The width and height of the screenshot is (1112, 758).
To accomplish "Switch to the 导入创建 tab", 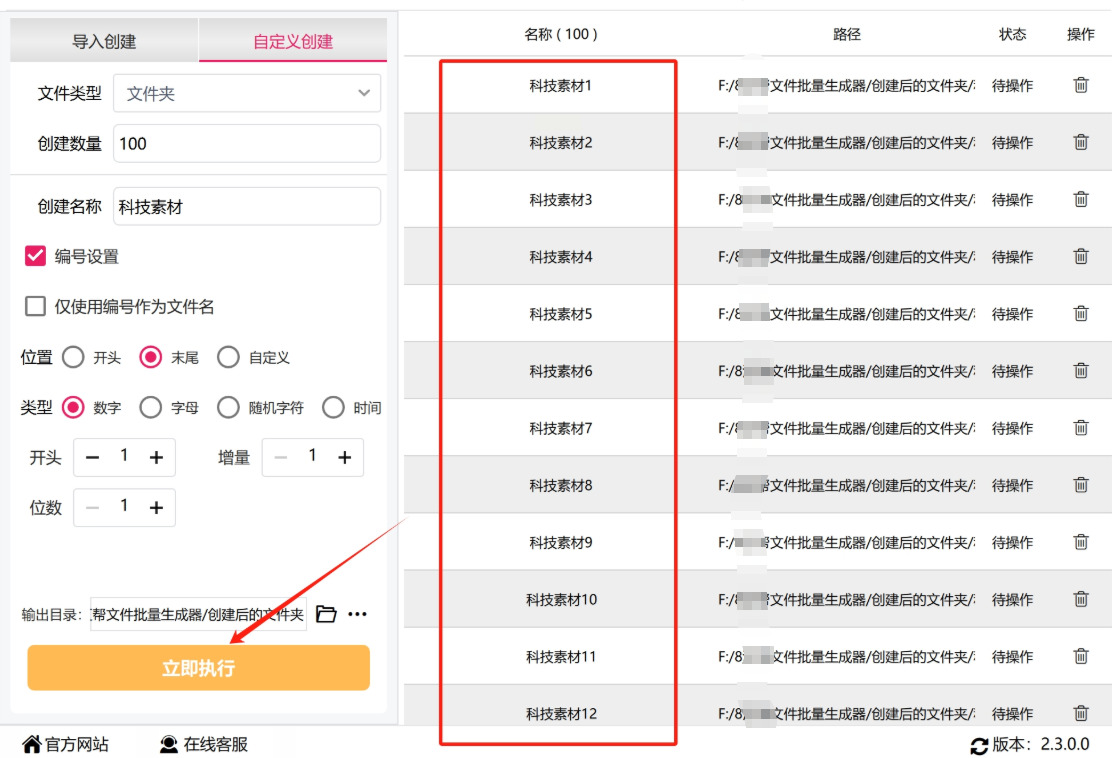I will click(x=104, y=42).
